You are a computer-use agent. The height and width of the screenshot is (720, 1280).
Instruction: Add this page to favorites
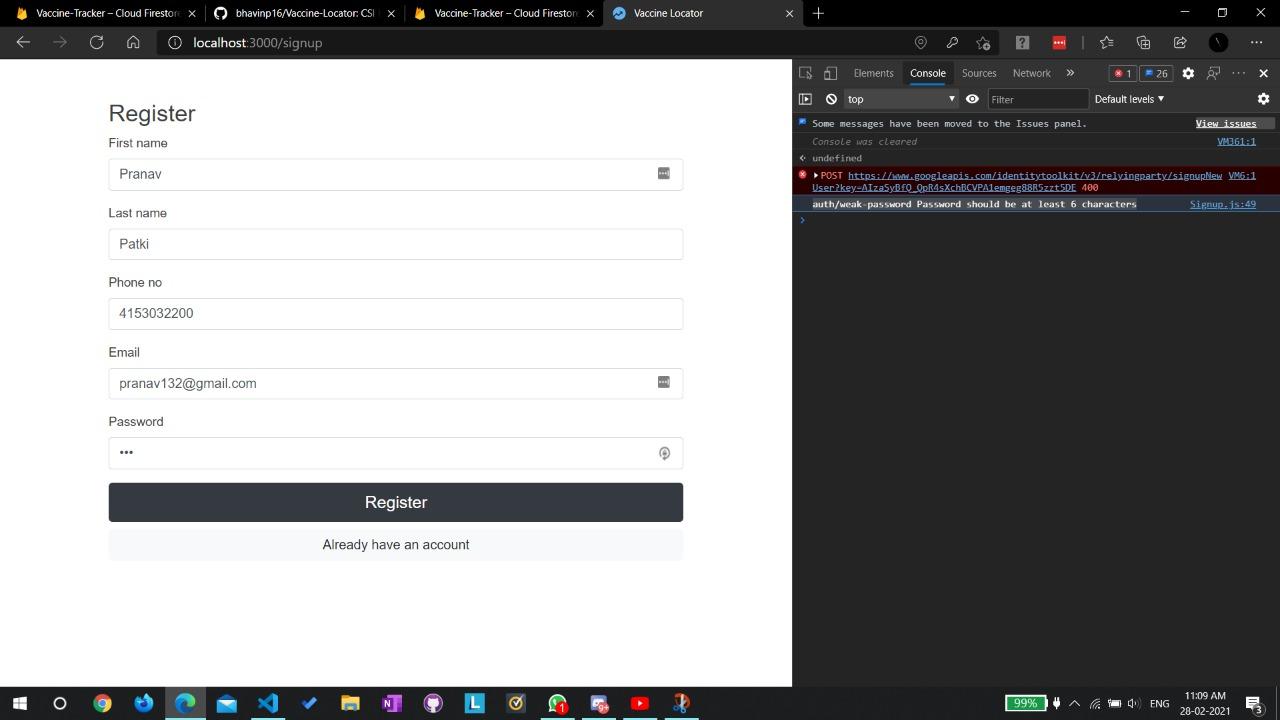984,42
